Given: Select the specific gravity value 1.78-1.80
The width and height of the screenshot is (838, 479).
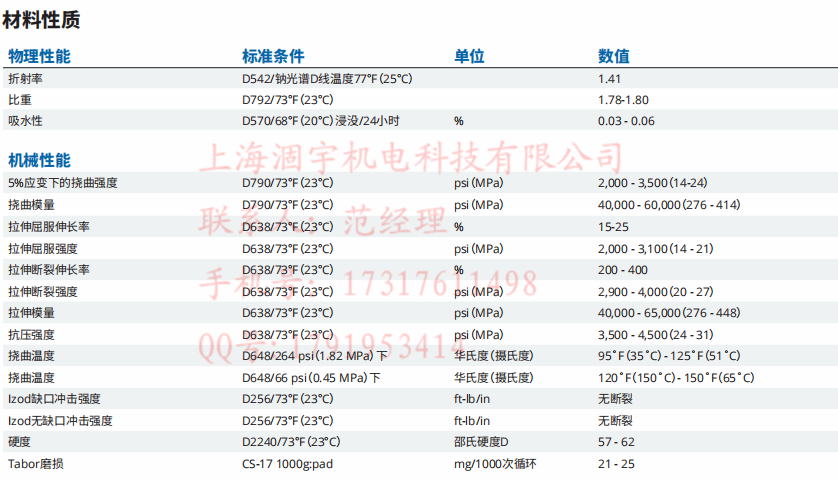Looking at the screenshot, I should click(x=623, y=100).
